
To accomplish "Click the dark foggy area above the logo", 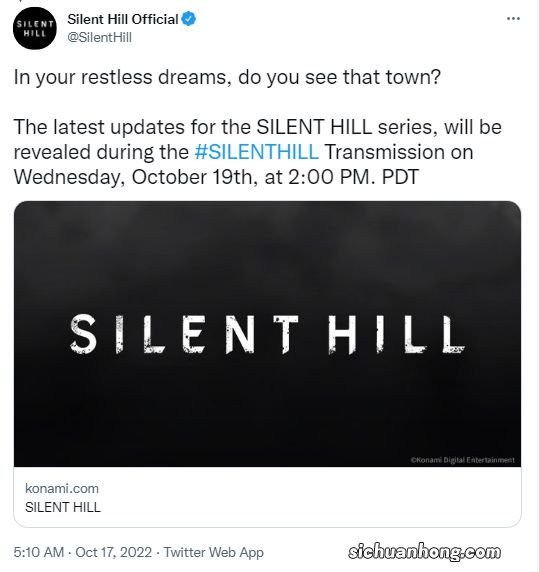I will click(x=267, y=255).
